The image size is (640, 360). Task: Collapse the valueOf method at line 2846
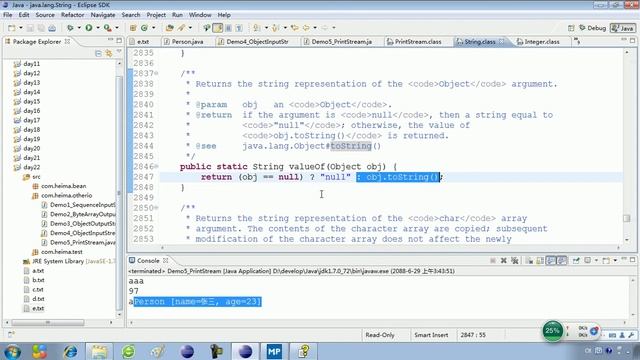point(156,167)
